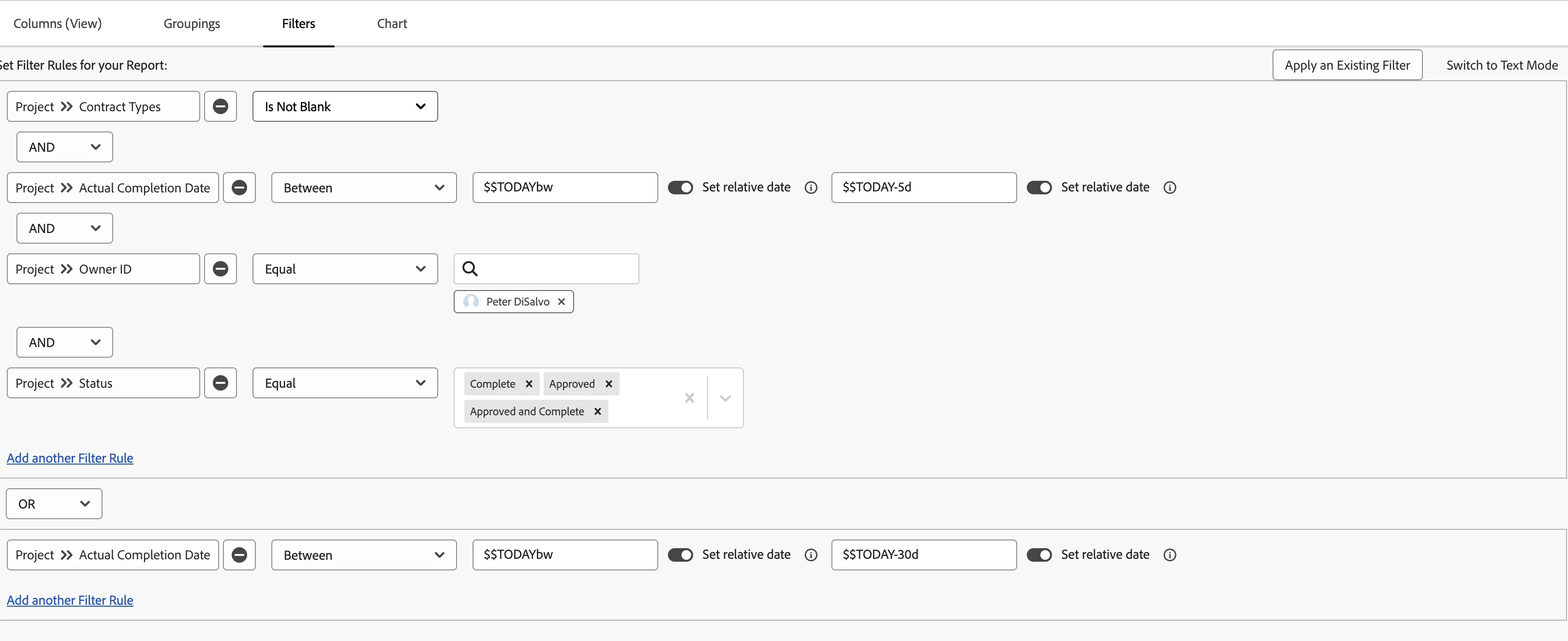The height and width of the screenshot is (641, 1568).
Task: Switch to the Groupings tab
Action: 192,24
